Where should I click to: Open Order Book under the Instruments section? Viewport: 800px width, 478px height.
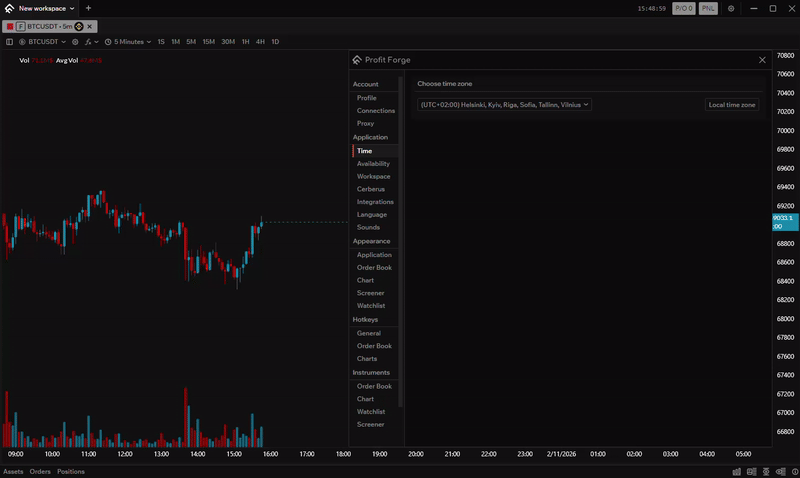pyautogui.click(x=374, y=387)
